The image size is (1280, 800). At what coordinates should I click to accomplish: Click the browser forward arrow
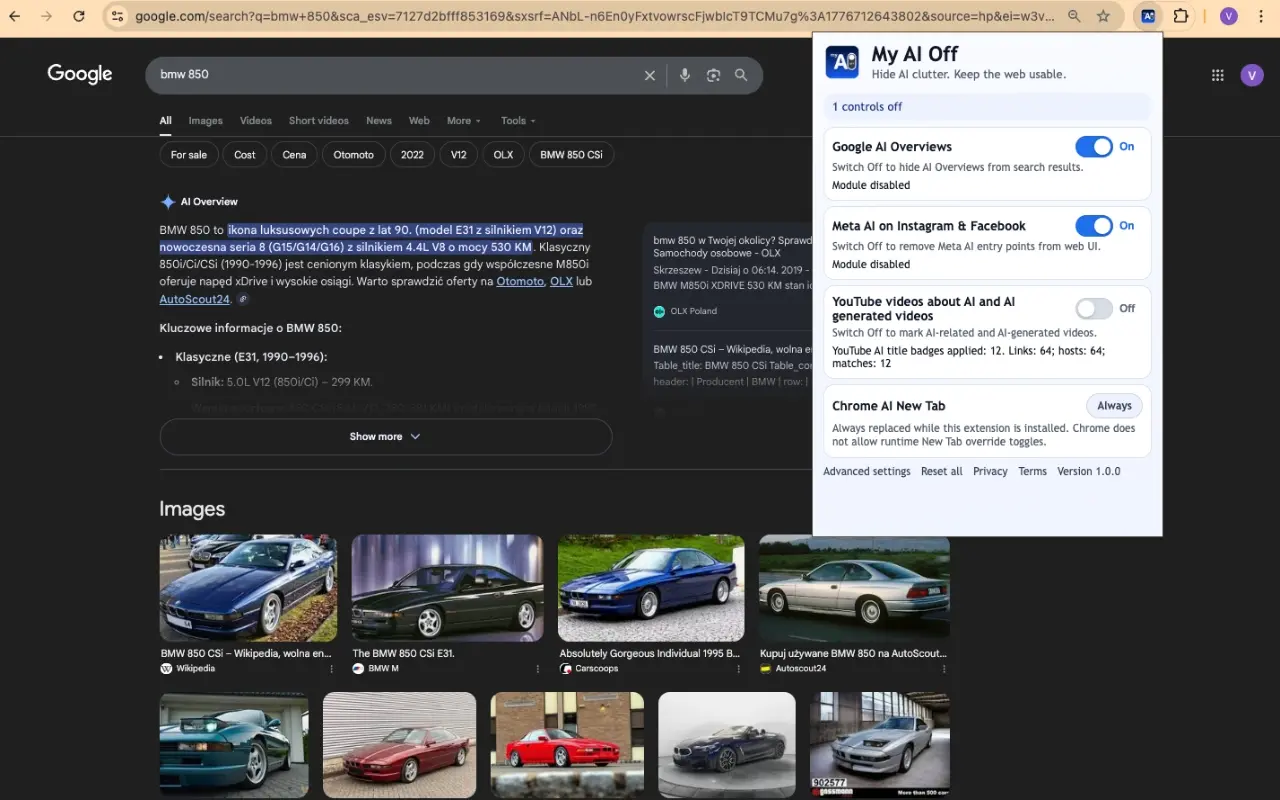click(x=47, y=16)
